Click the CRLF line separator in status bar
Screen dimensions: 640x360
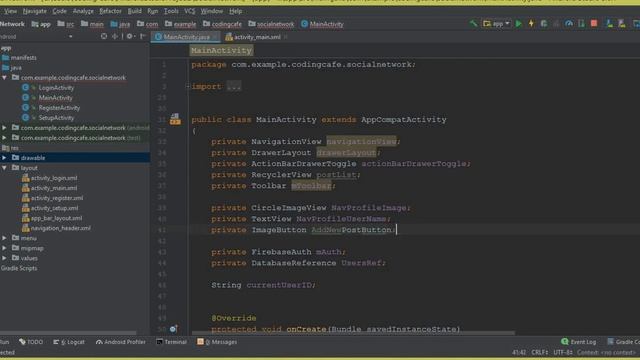[540, 352]
